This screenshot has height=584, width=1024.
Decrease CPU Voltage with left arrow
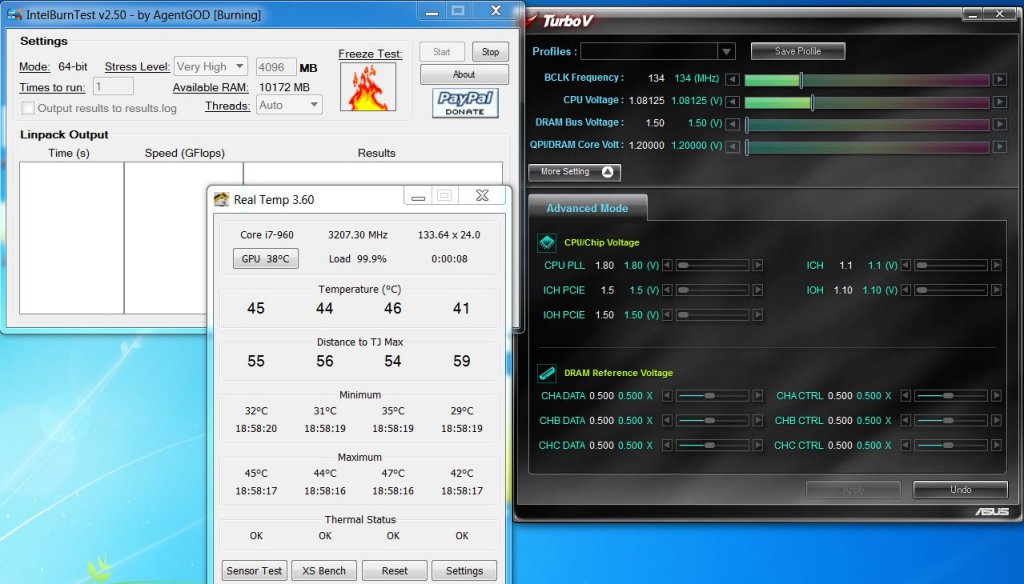pyautogui.click(x=733, y=102)
